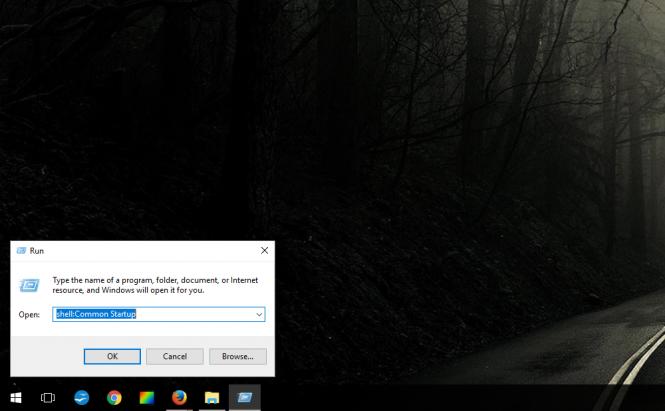Click Browse... to locate a program
Screen dimensions: 665x411
[238, 356]
